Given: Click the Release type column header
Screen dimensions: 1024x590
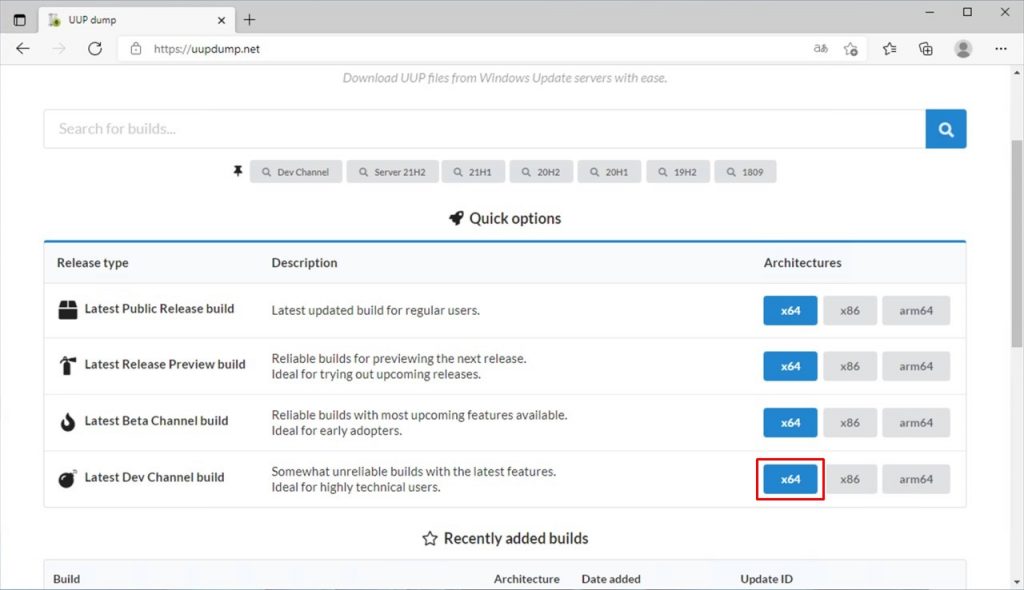Looking at the screenshot, I should click(93, 263).
